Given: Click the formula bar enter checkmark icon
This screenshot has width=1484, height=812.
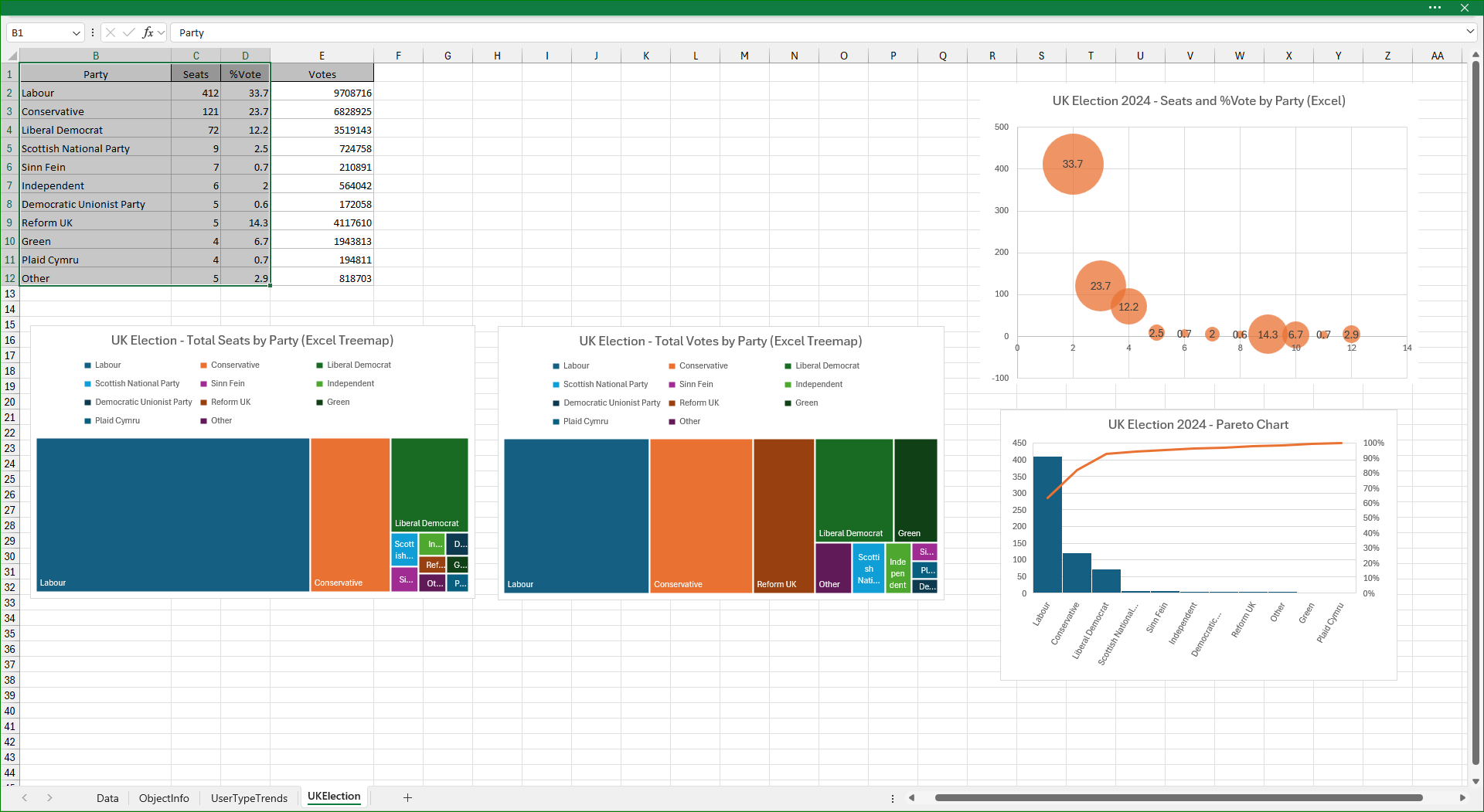Looking at the screenshot, I should (x=129, y=32).
